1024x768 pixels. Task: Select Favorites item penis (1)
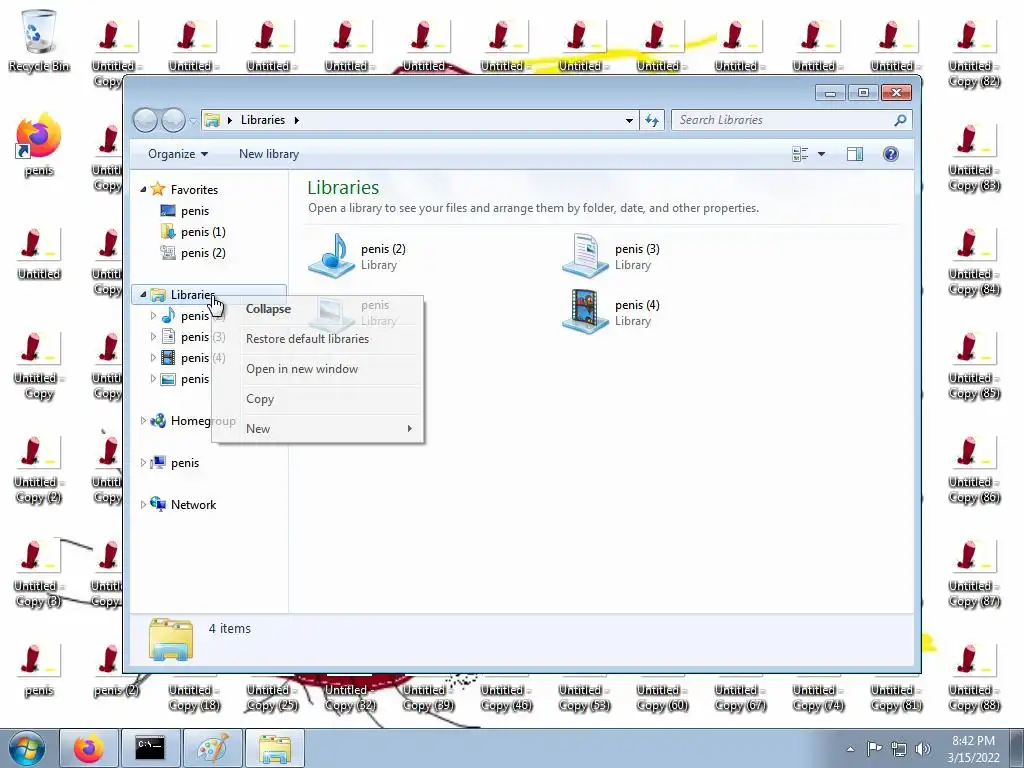pyautogui.click(x=193, y=232)
